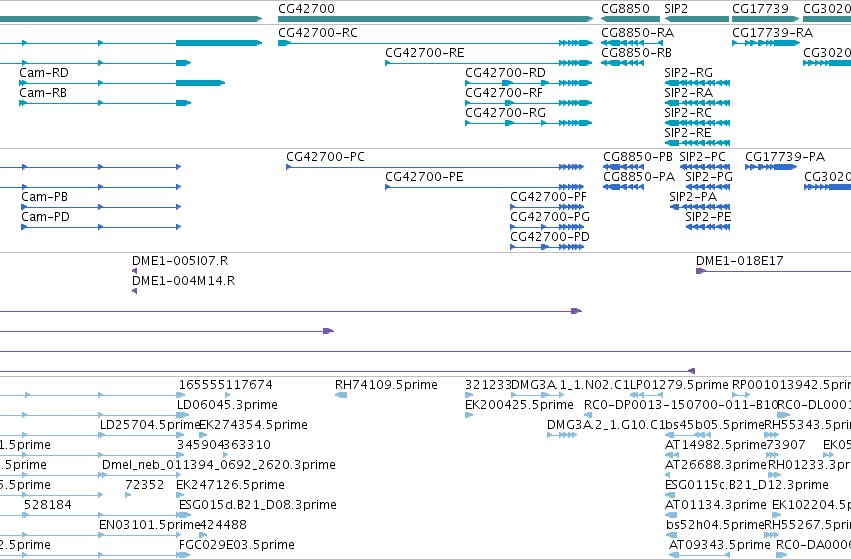Click the RH01233.3prime EST
Image resolution: width=851 pixels, height=560 pixels.
(x=774, y=475)
